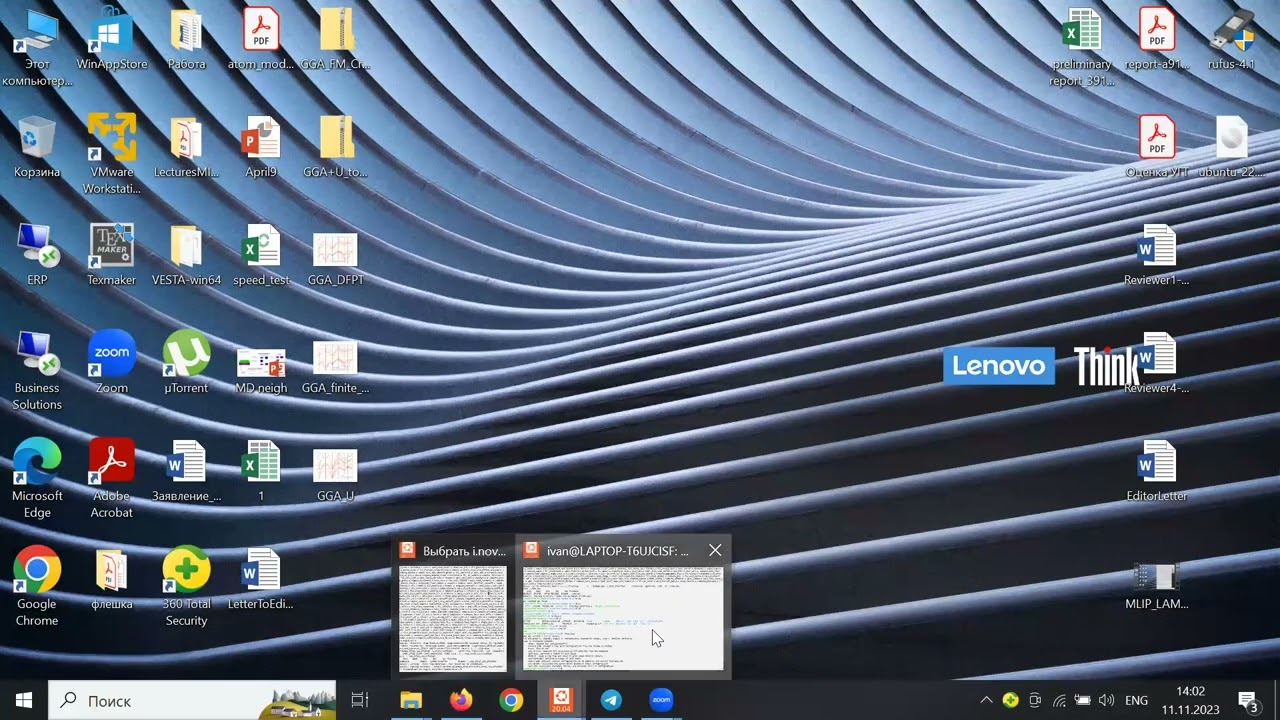Open the Работа folder on desktop
This screenshot has height=720, width=1280.
click(187, 40)
